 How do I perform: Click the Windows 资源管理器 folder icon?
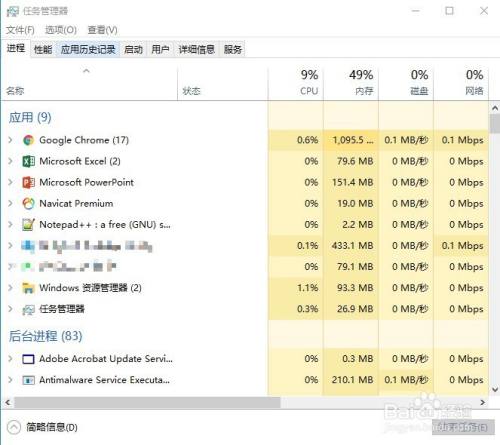coord(28,288)
